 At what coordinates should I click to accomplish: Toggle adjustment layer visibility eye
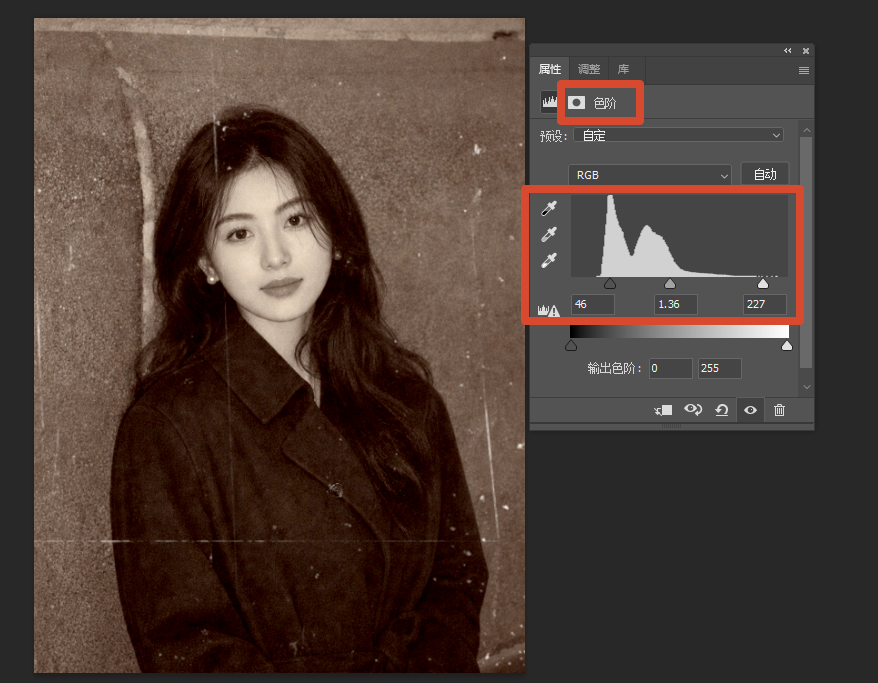[x=750, y=410]
